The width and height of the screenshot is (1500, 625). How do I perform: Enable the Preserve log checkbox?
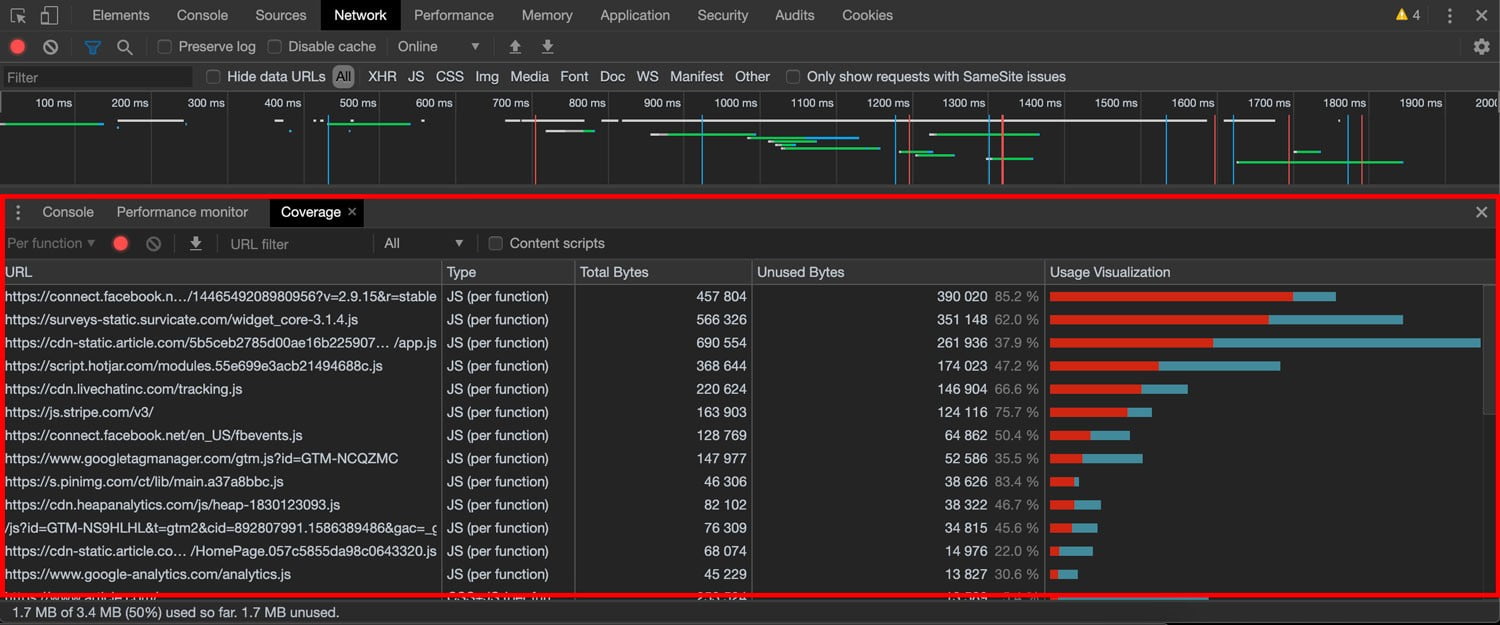tap(164, 46)
